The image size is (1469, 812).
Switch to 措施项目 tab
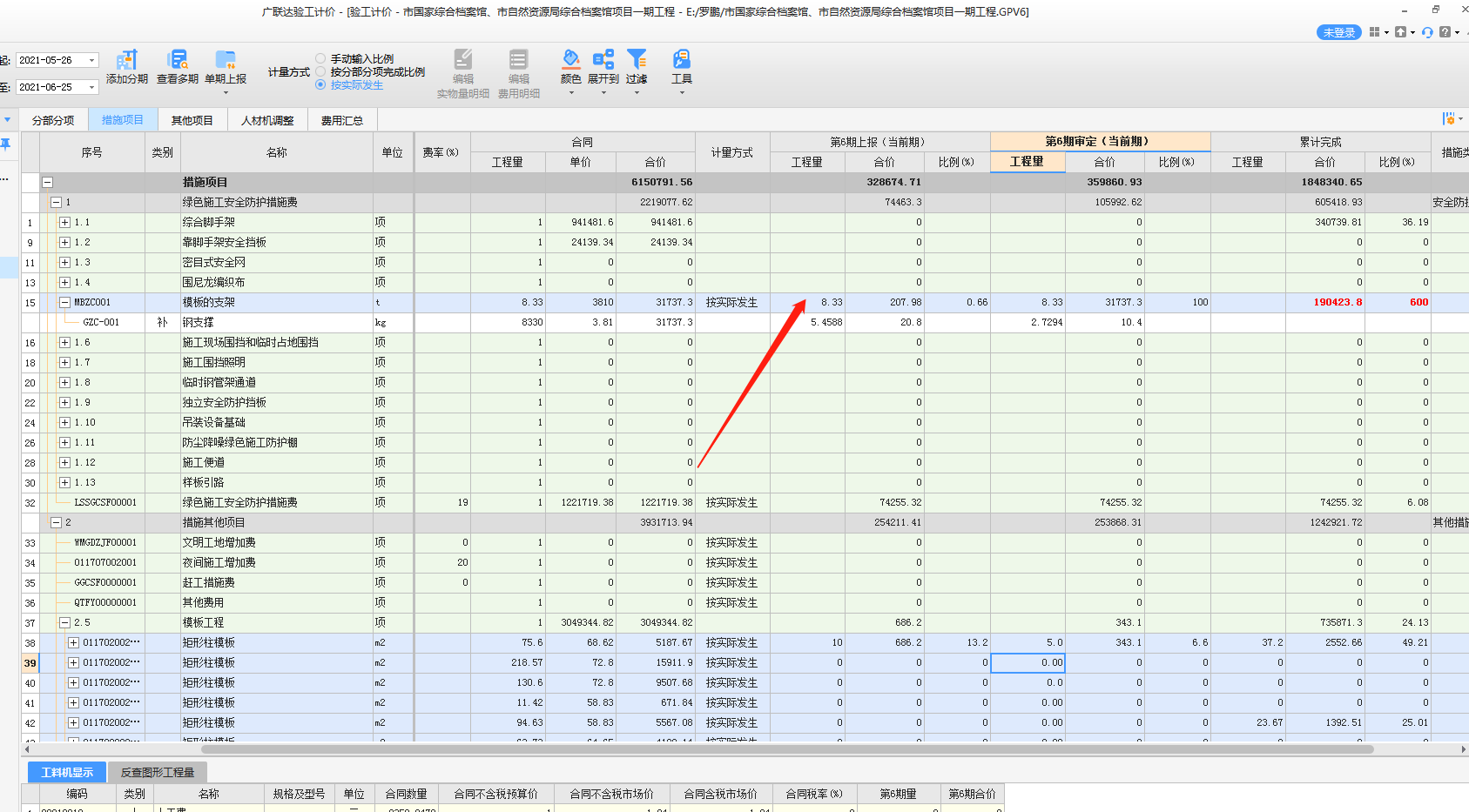tap(122, 119)
